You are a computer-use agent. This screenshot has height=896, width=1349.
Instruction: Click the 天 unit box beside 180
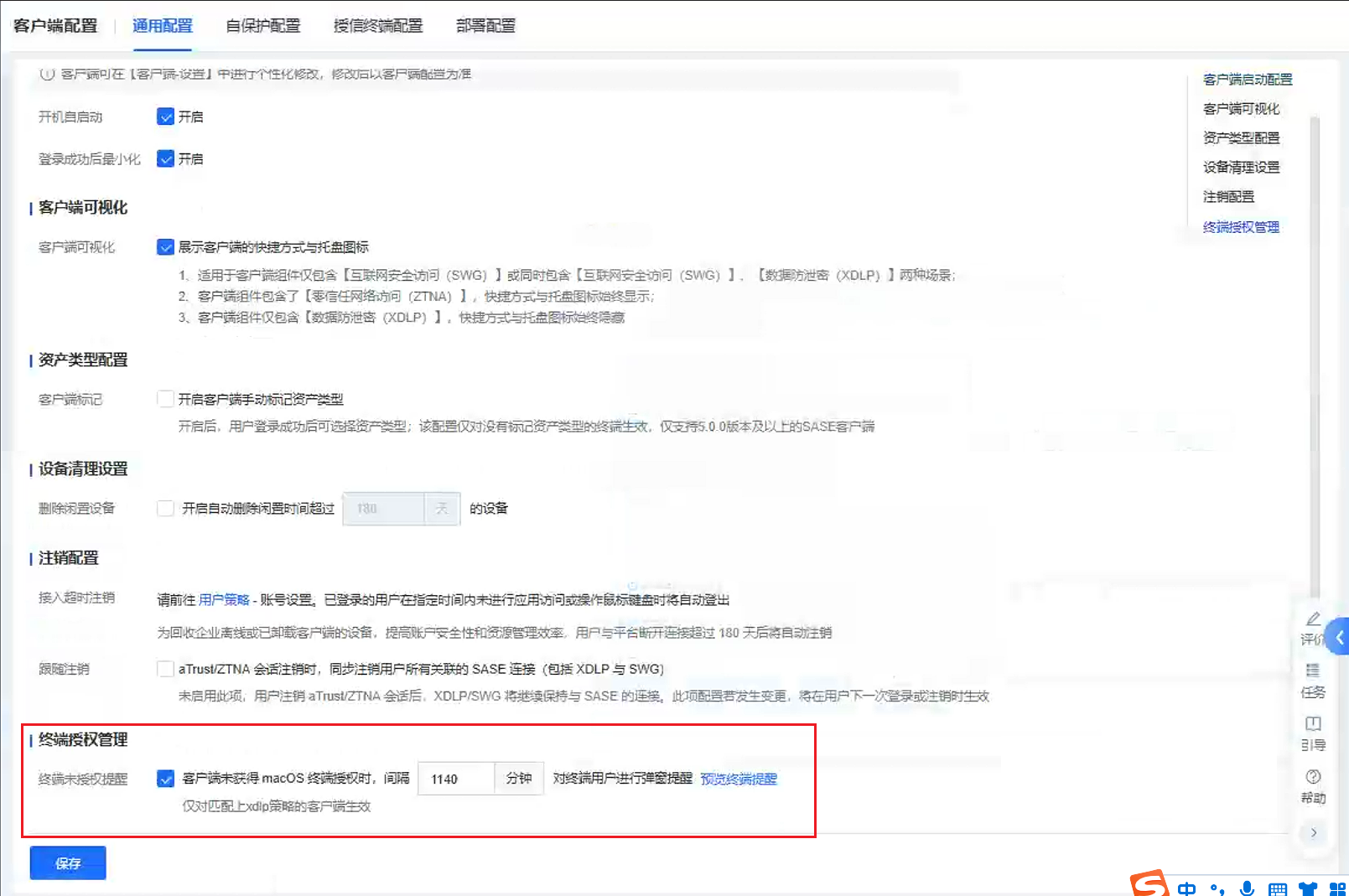pyautogui.click(x=442, y=509)
